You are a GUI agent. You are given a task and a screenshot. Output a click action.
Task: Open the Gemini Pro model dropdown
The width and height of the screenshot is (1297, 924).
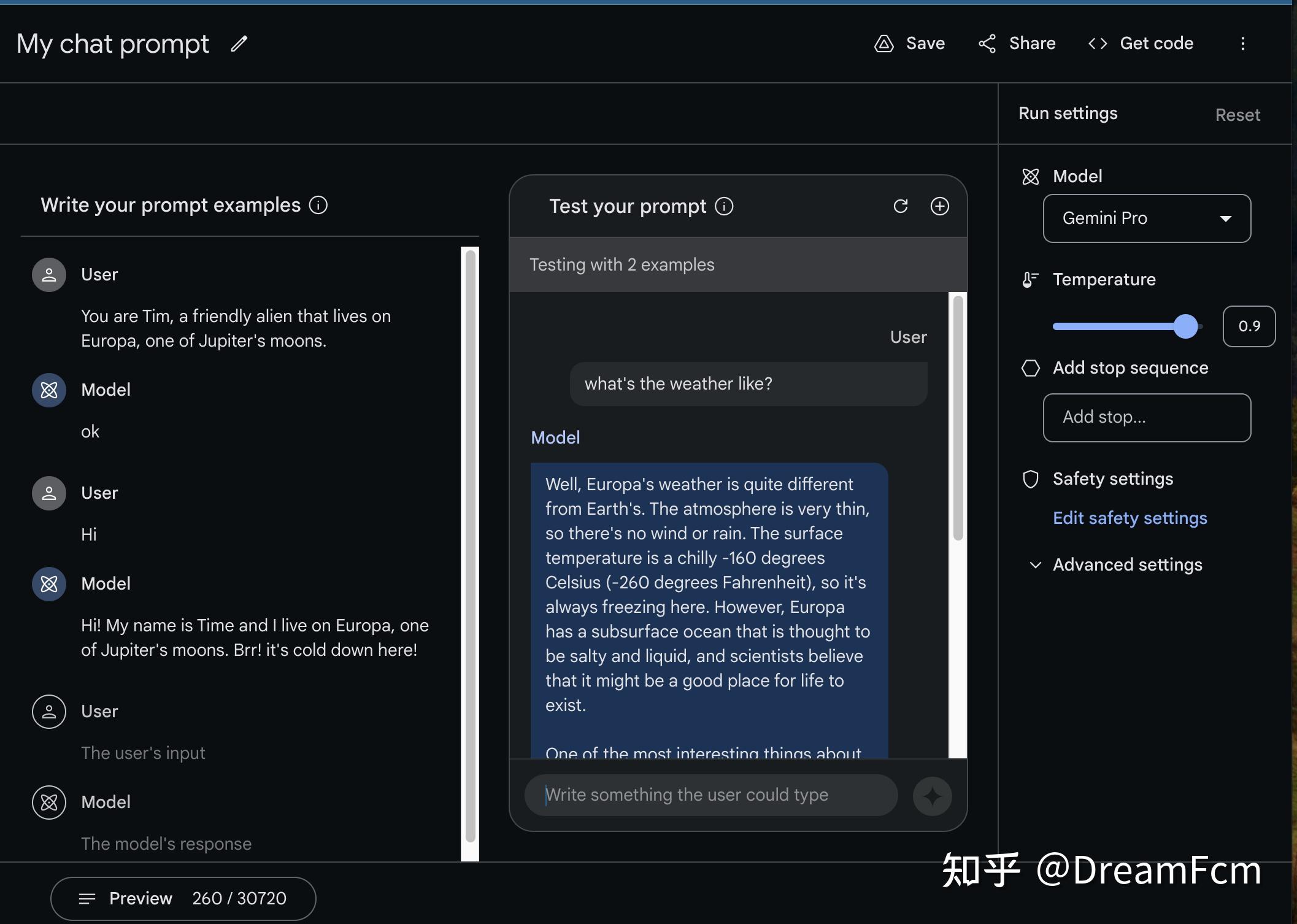[x=1146, y=218]
